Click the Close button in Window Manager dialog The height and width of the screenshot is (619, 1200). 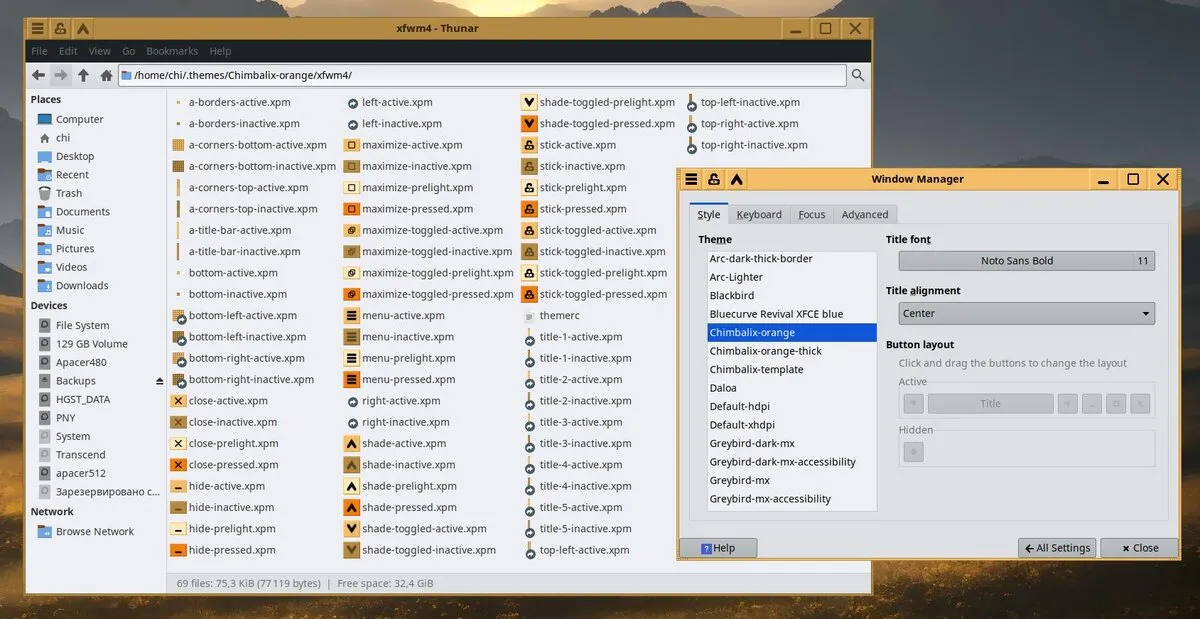click(1139, 548)
